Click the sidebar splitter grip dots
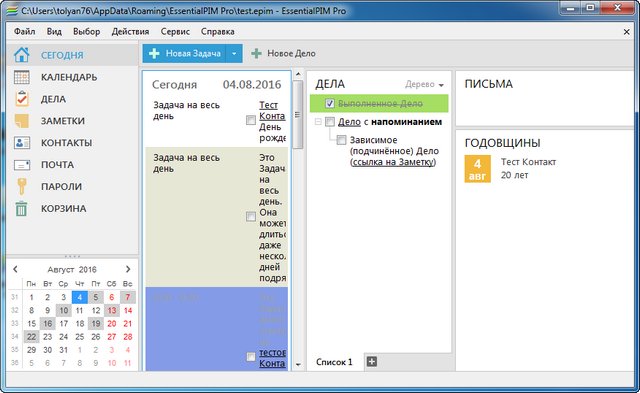The height and width of the screenshot is (393, 640). (x=72, y=256)
